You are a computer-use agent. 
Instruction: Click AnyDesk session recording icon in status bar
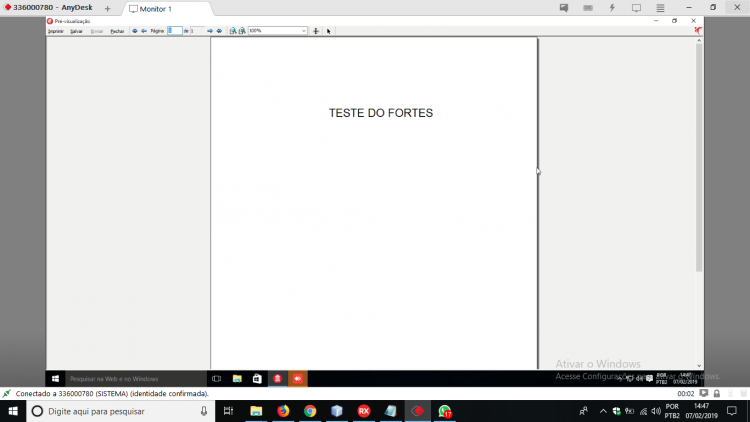coord(704,393)
